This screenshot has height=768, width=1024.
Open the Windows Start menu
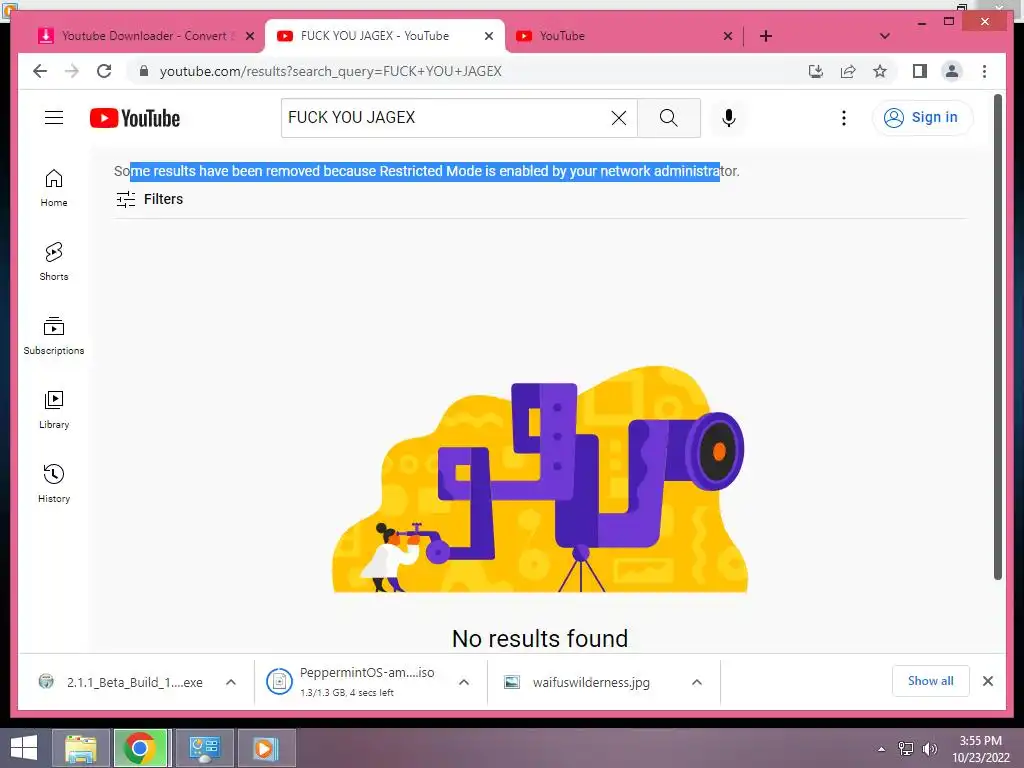tap(24, 748)
